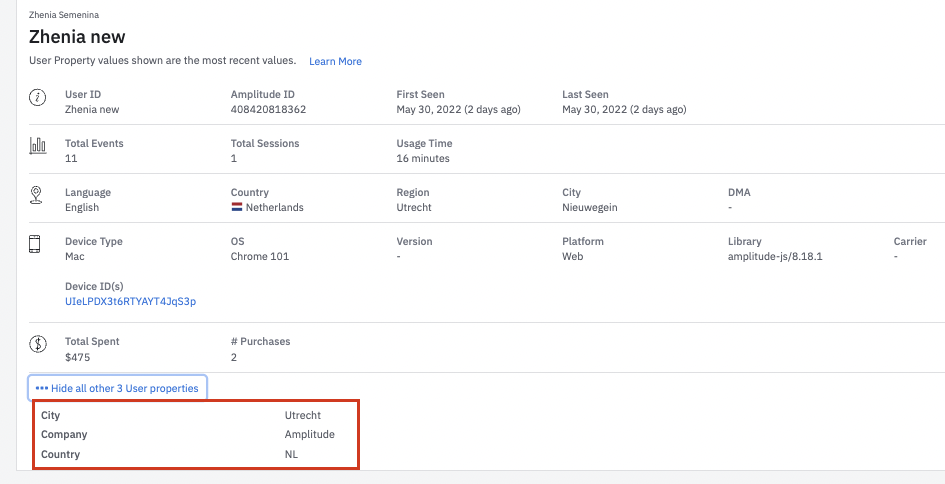The image size is (945, 484).
Task: Click the City value Nieuwegein
Action: pos(590,208)
